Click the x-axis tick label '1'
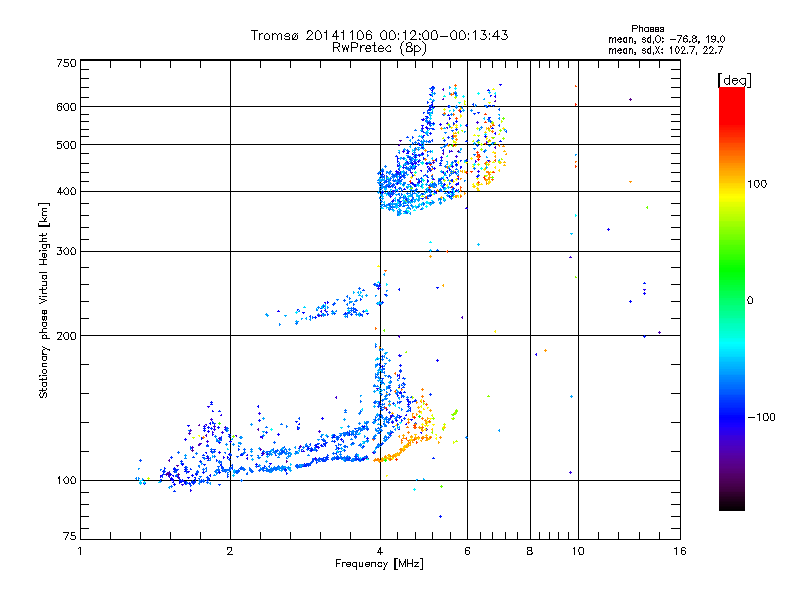The height and width of the screenshot is (600, 800). pyautogui.click(x=80, y=551)
